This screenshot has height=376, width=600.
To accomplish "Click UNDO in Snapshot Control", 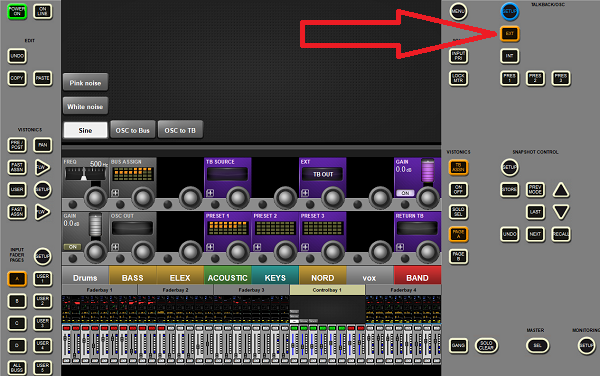I will pos(509,234).
